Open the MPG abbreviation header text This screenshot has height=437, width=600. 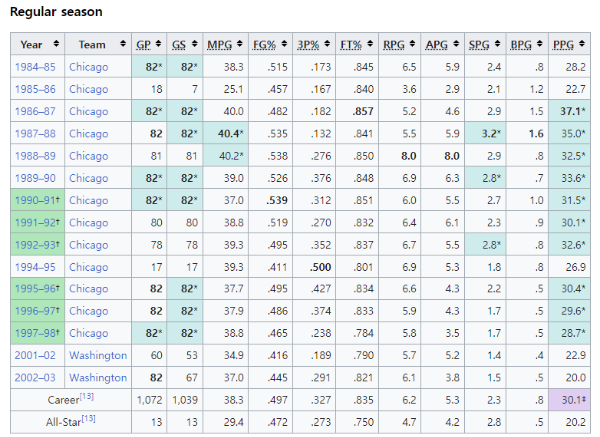click(x=220, y=45)
